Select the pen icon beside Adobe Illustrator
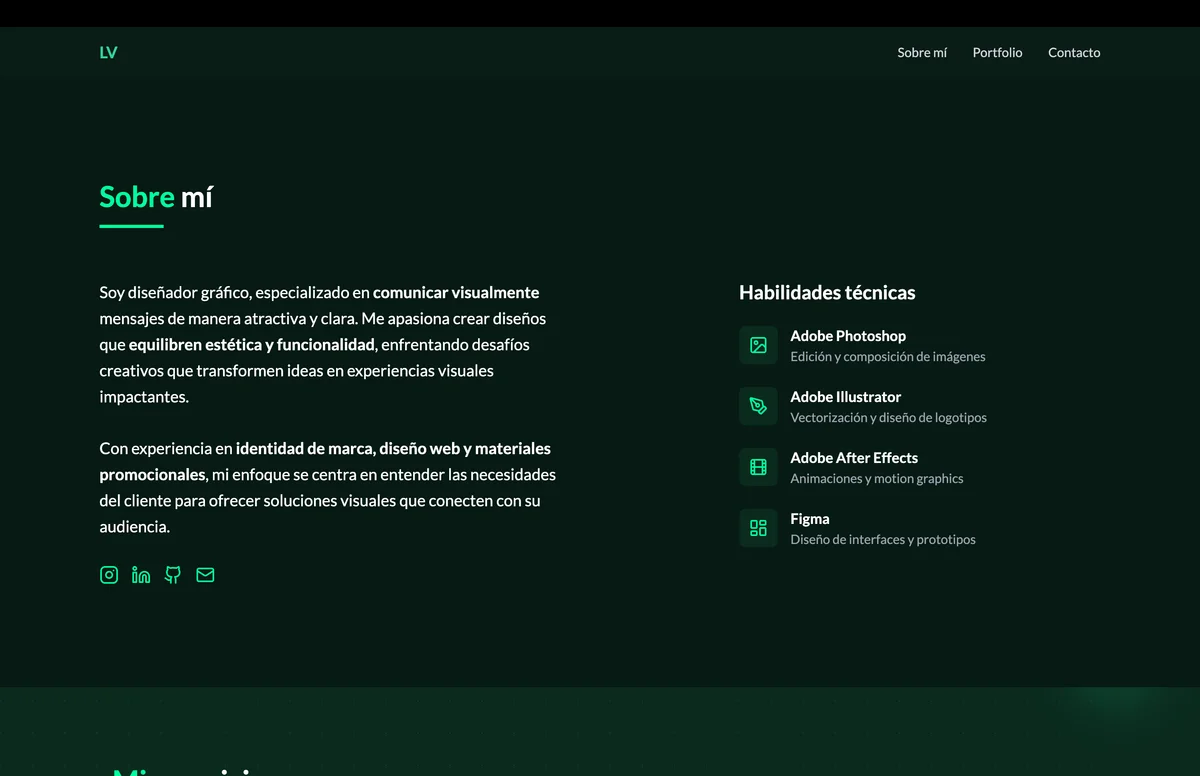1200x776 pixels. pos(758,406)
